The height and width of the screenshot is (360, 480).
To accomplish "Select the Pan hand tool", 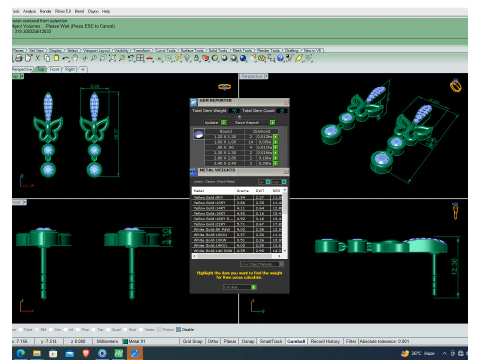I will 75,58.
